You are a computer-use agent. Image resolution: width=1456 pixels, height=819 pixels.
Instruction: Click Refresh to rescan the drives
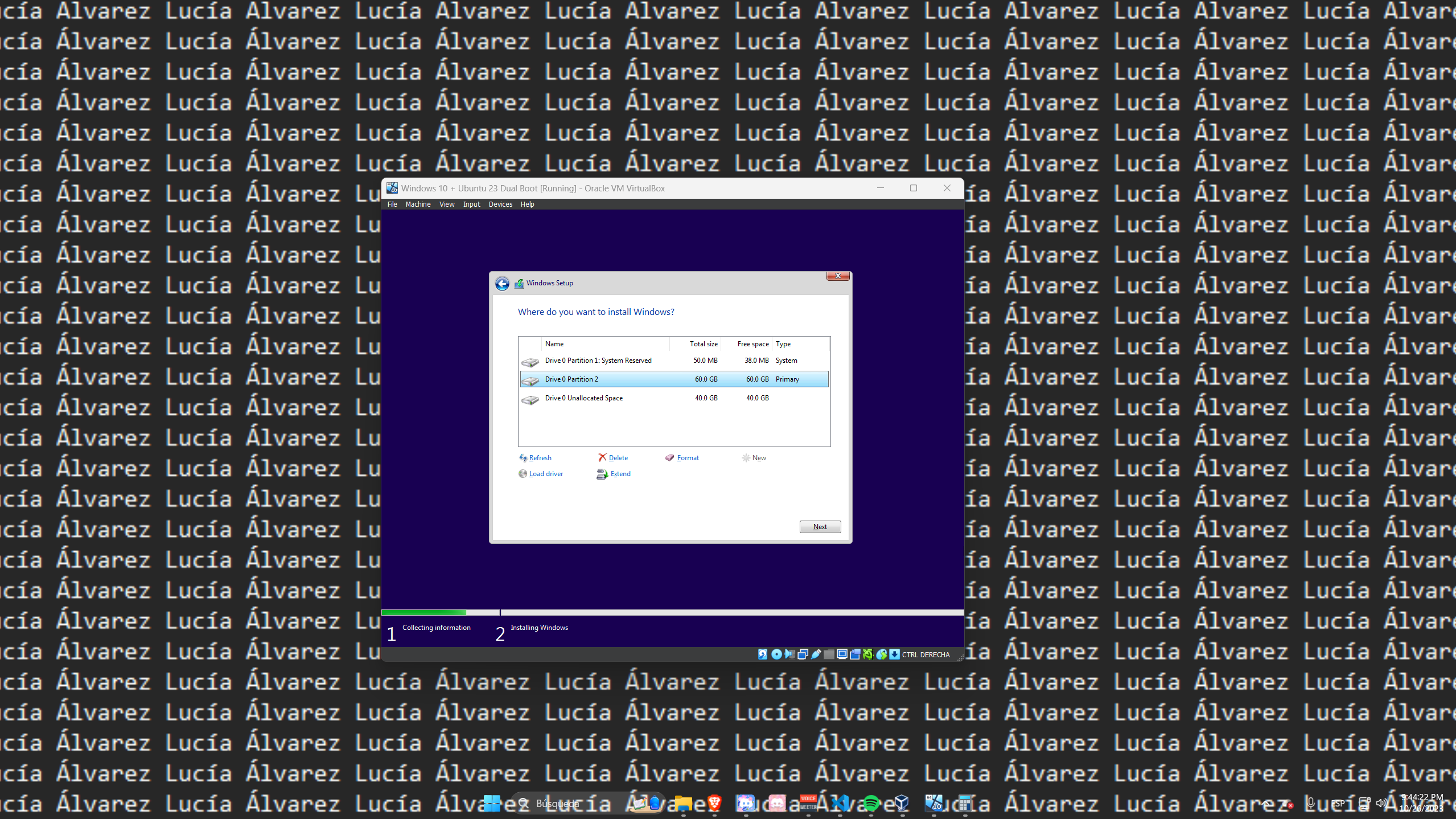[540, 457]
